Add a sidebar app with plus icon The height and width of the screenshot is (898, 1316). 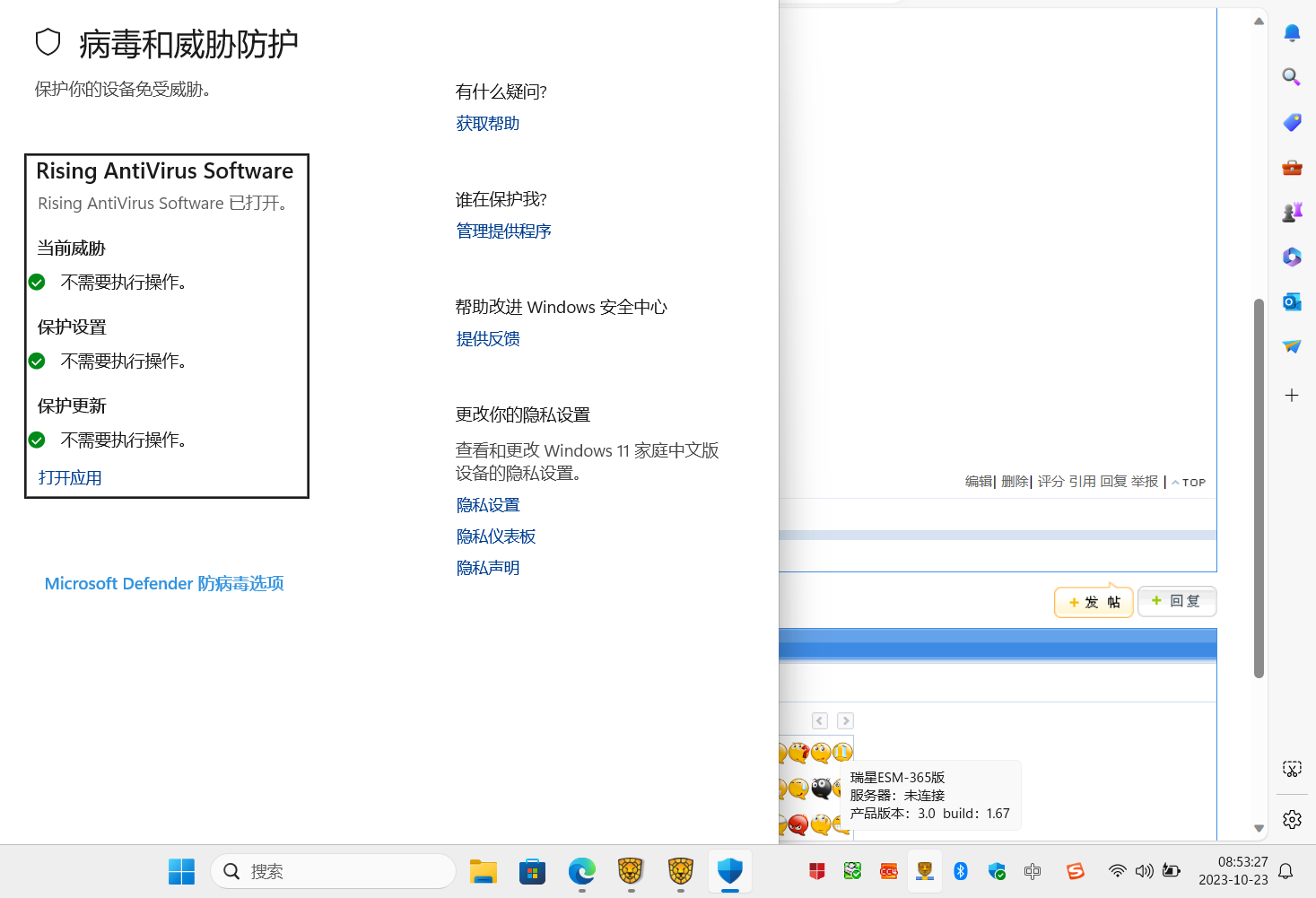pos(1292,395)
